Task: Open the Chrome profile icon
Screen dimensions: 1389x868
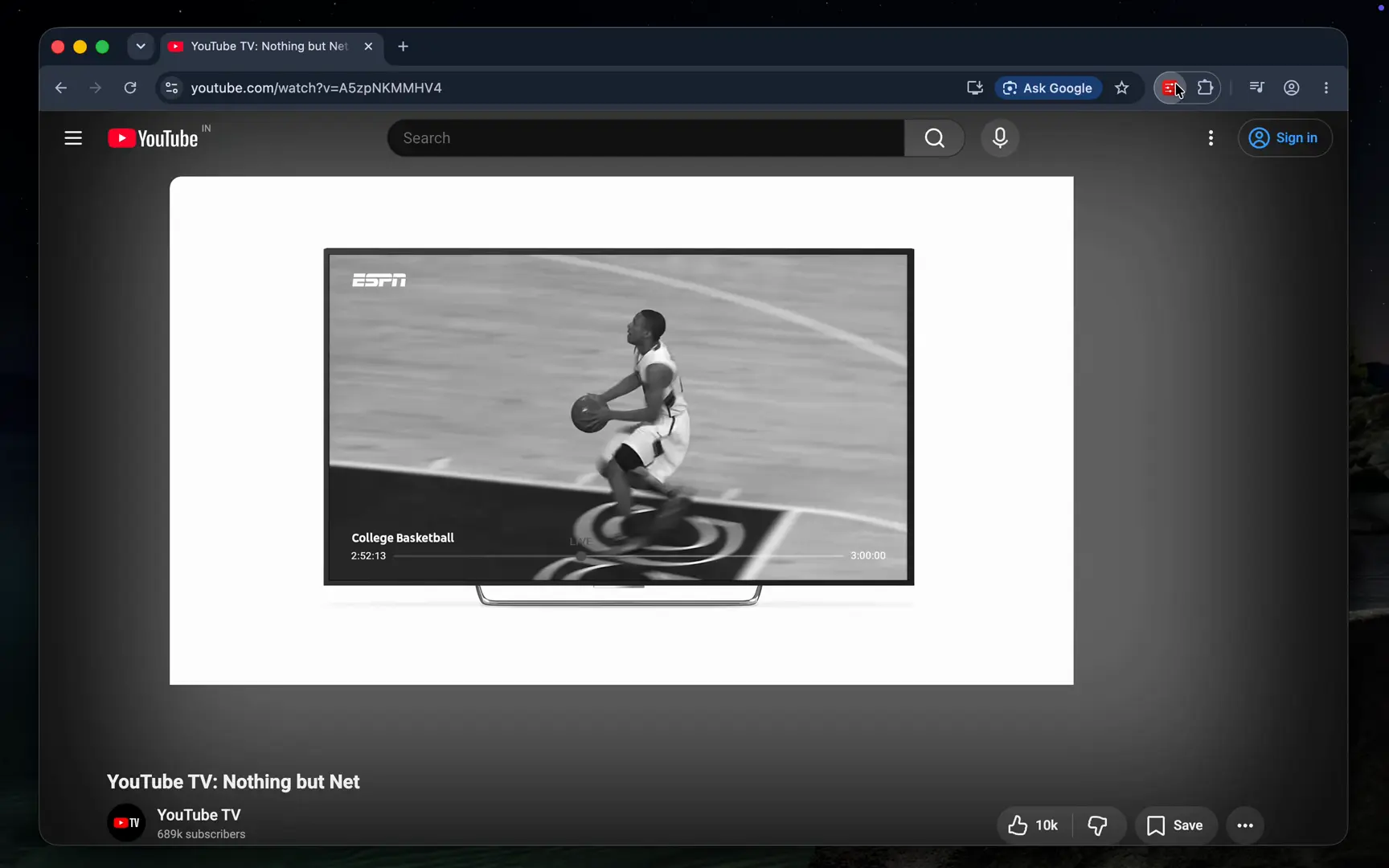Action: (1292, 88)
